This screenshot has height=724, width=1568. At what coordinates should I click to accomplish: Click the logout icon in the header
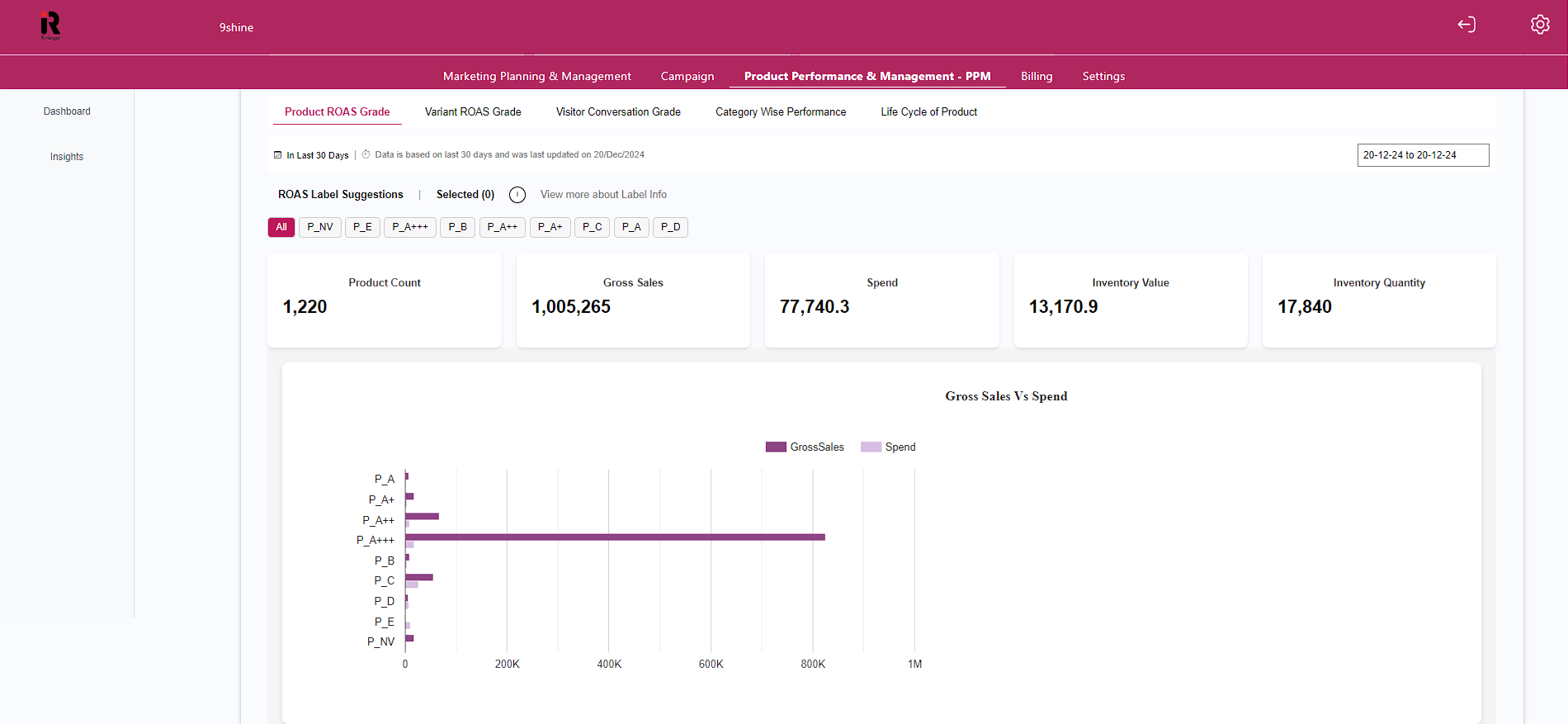pos(1466,25)
